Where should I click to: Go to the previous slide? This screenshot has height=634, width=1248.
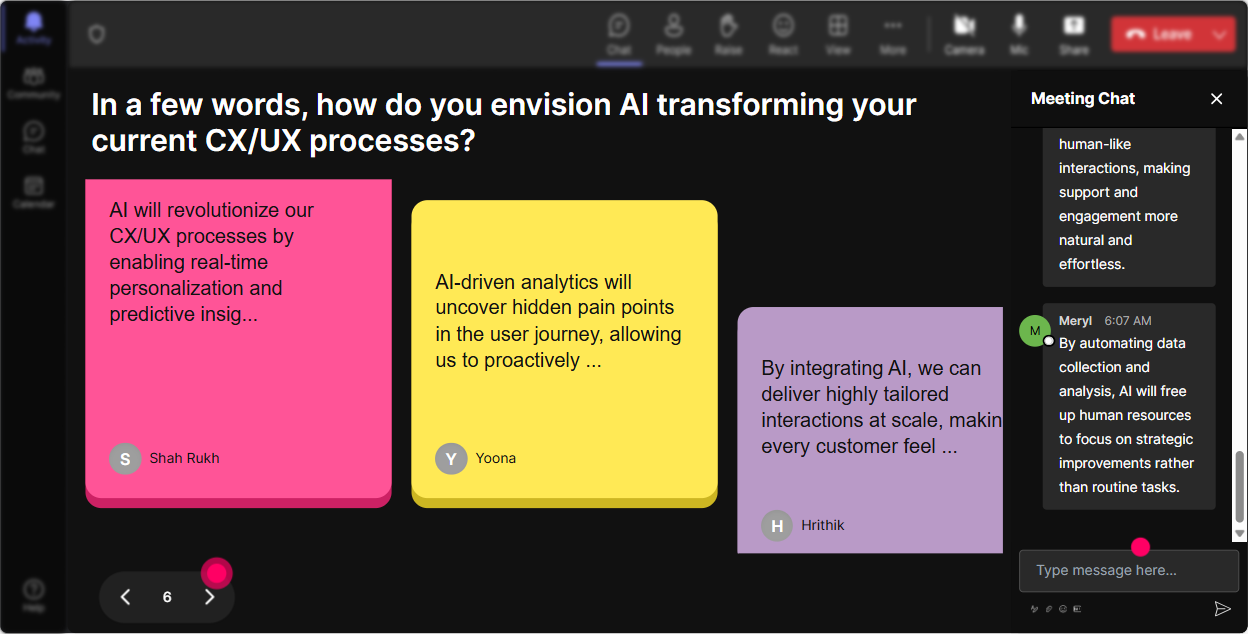tap(125, 597)
